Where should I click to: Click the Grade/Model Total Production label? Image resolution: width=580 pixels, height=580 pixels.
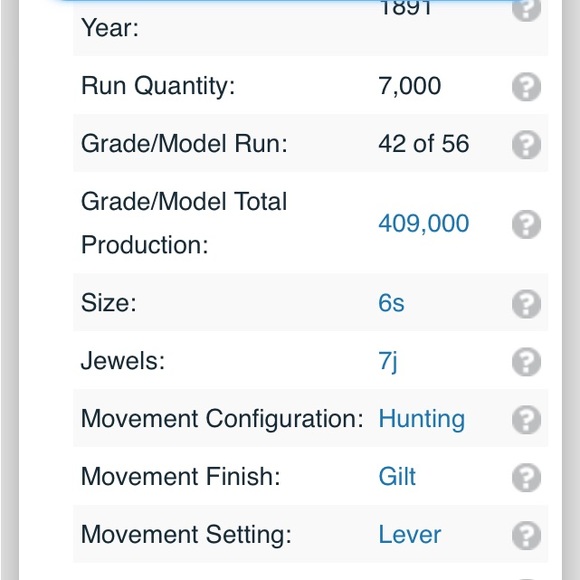[x=184, y=223]
